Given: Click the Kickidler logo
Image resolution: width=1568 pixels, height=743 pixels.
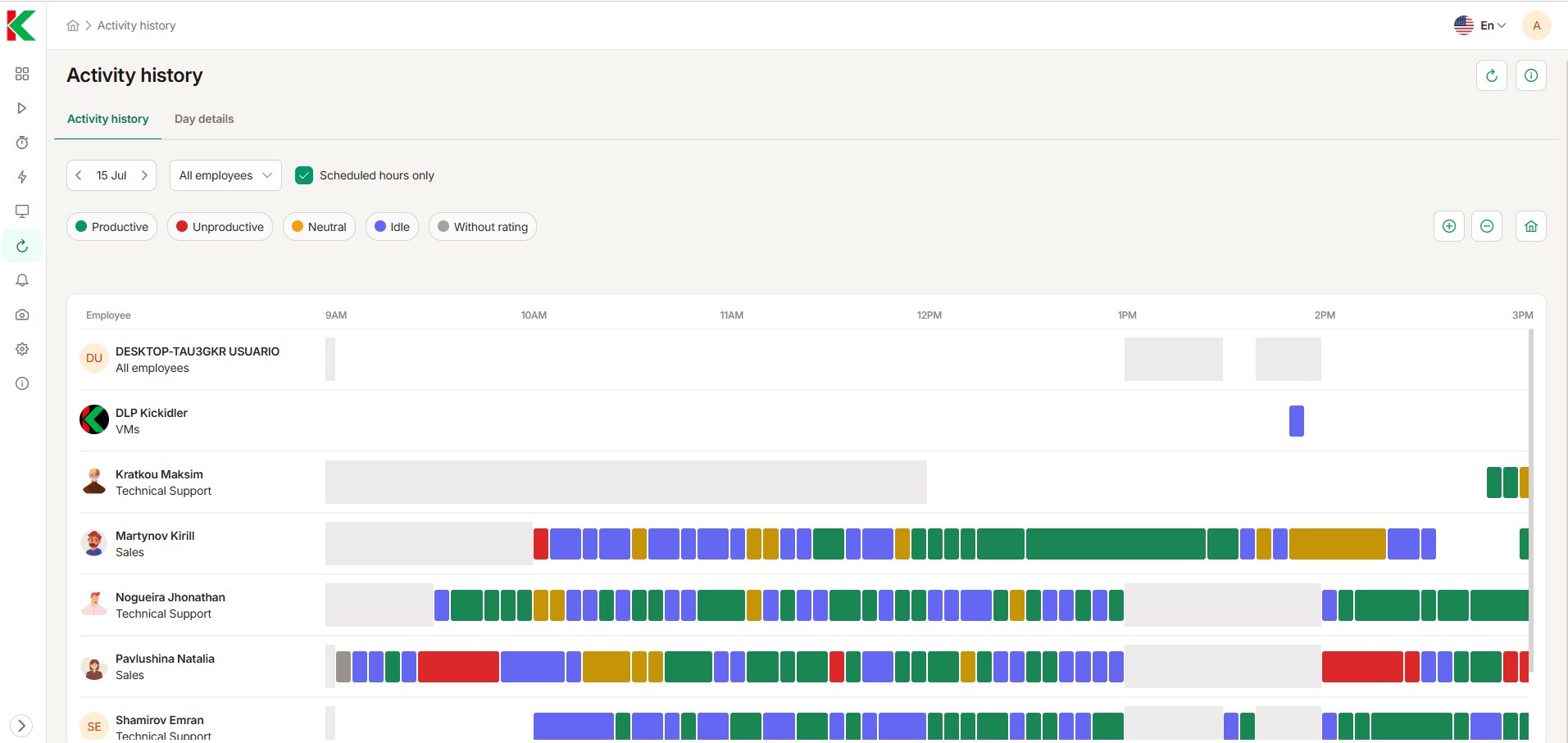Looking at the screenshot, I should (x=21, y=25).
